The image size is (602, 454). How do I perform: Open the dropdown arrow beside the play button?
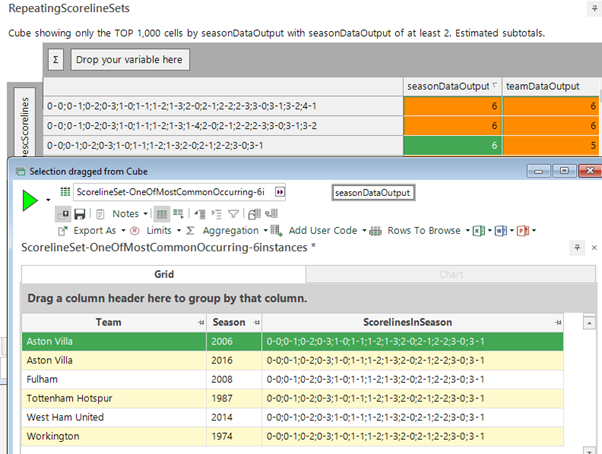tap(48, 200)
